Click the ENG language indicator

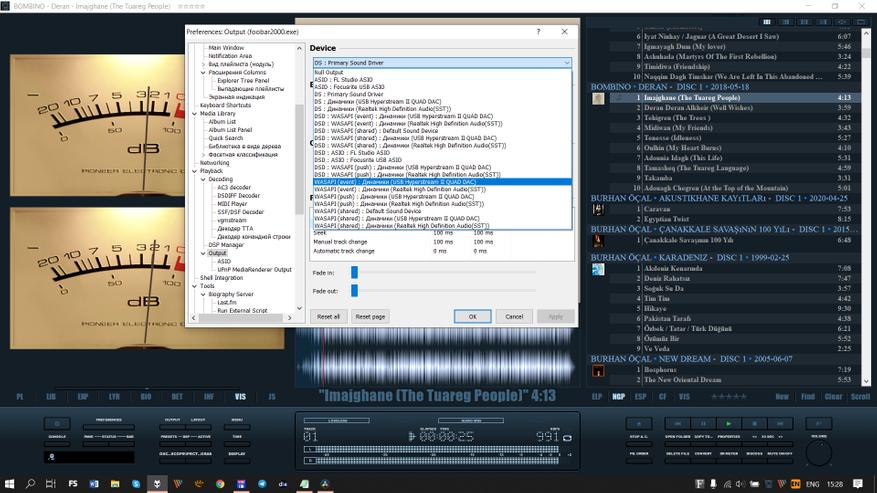[813, 484]
